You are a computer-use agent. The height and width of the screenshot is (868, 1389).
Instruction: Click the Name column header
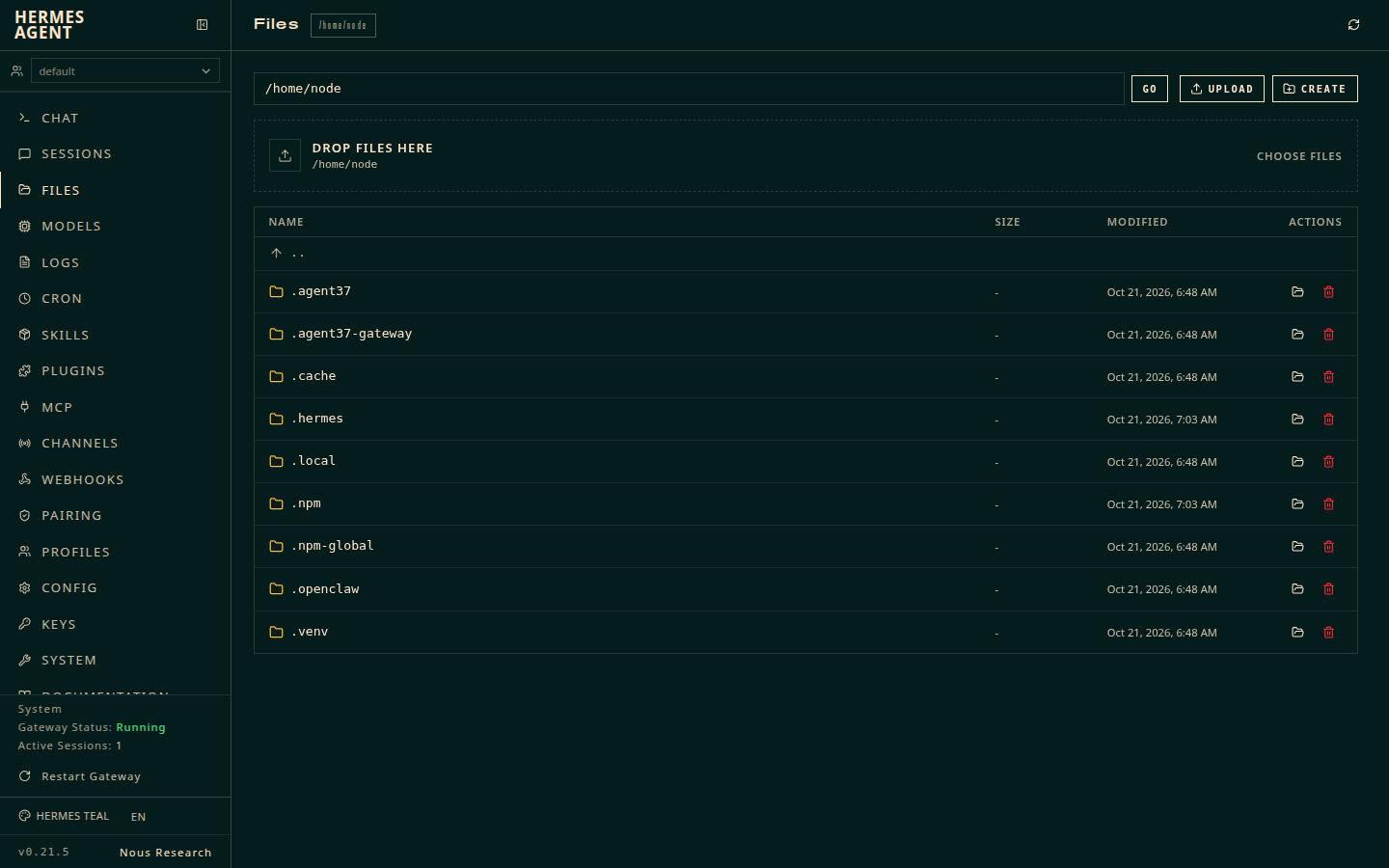286,222
